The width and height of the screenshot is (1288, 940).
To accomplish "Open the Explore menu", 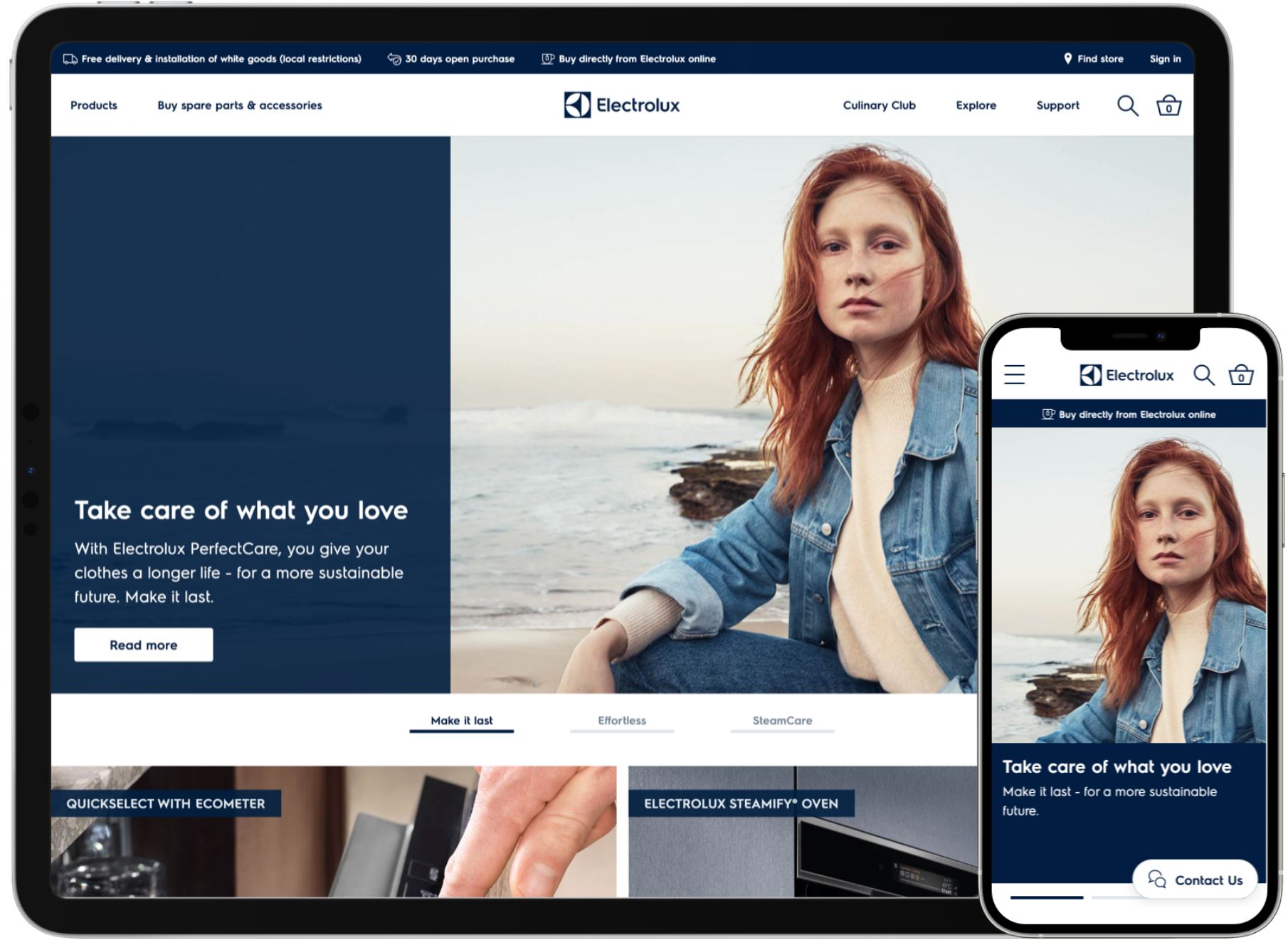I will click(976, 105).
